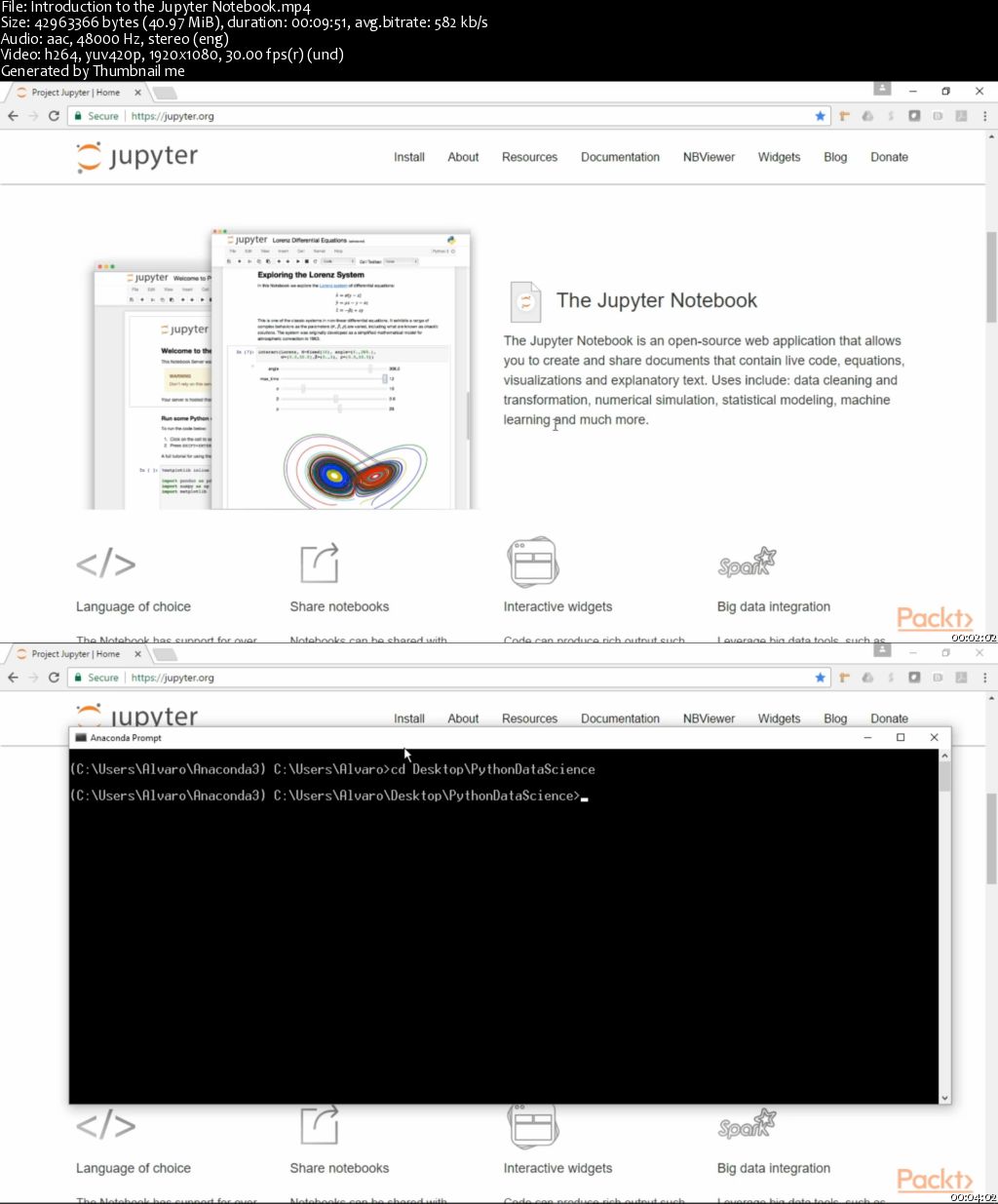This screenshot has width=998, height=1204.
Task: Resources link on page behind Anaconda Prompt
Action: [530, 719]
